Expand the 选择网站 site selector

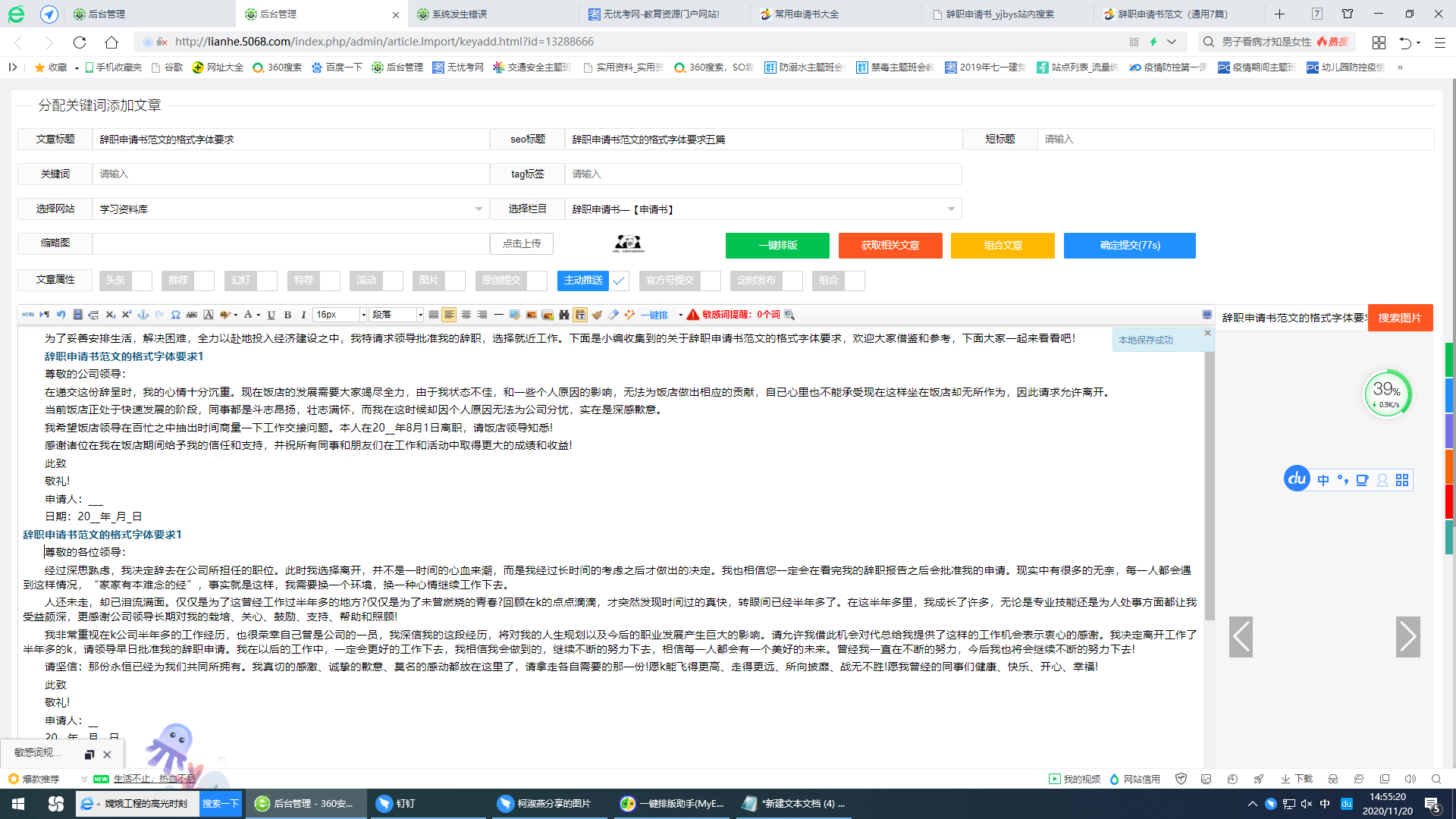(x=478, y=209)
